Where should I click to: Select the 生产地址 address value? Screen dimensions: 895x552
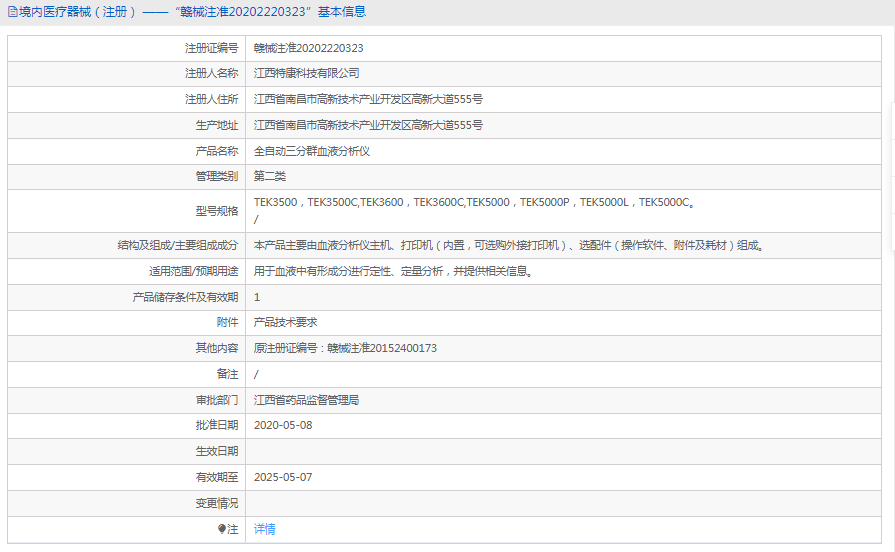click(368, 125)
